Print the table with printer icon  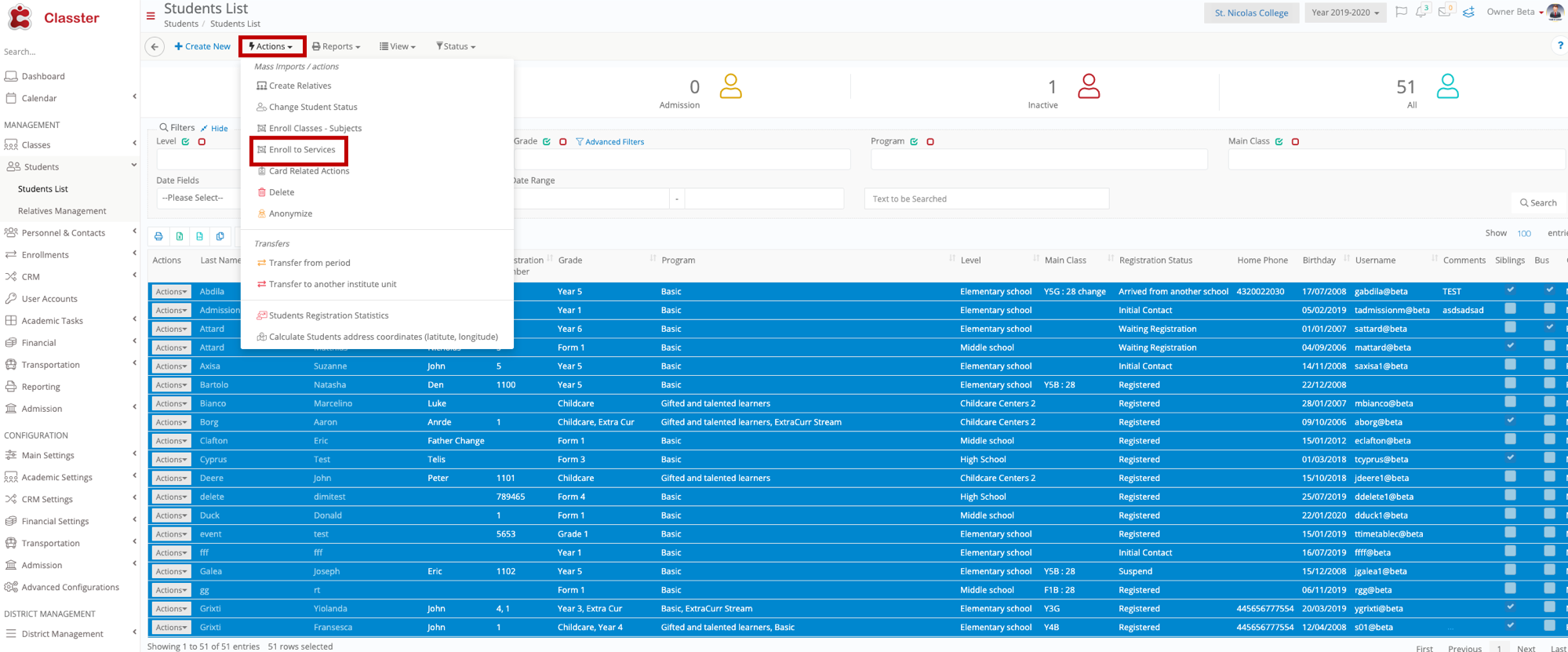tap(158, 236)
